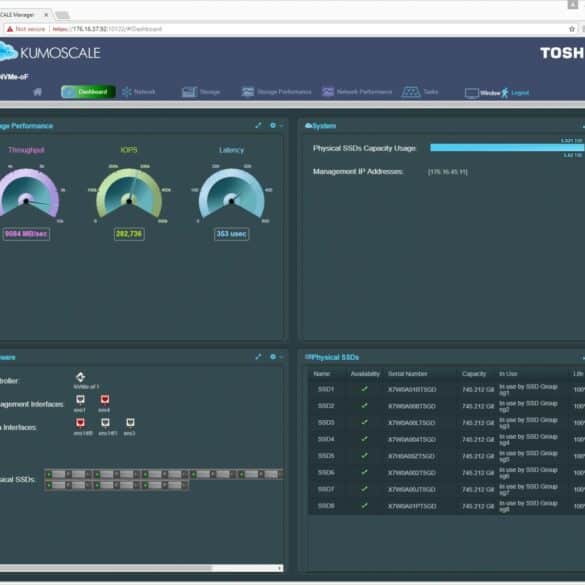The image size is (585, 585).
Task: Click the Physical SSDs Capacity Usage bar
Action: click(x=507, y=148)
